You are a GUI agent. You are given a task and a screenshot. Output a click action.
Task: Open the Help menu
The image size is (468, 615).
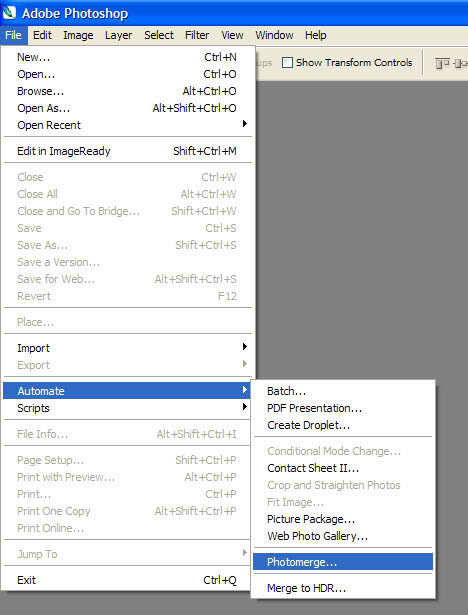pyautogui.click(x=315, y=35)
